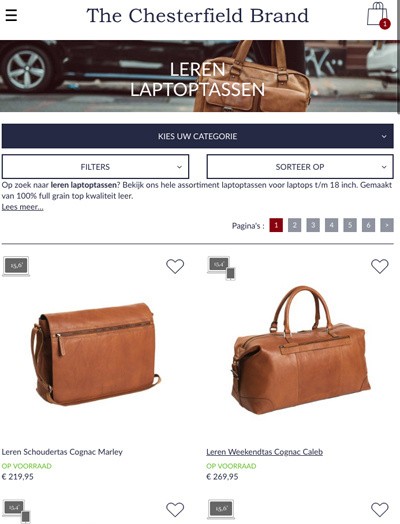Click the laptop and tablet icon on Caleb

221,268
